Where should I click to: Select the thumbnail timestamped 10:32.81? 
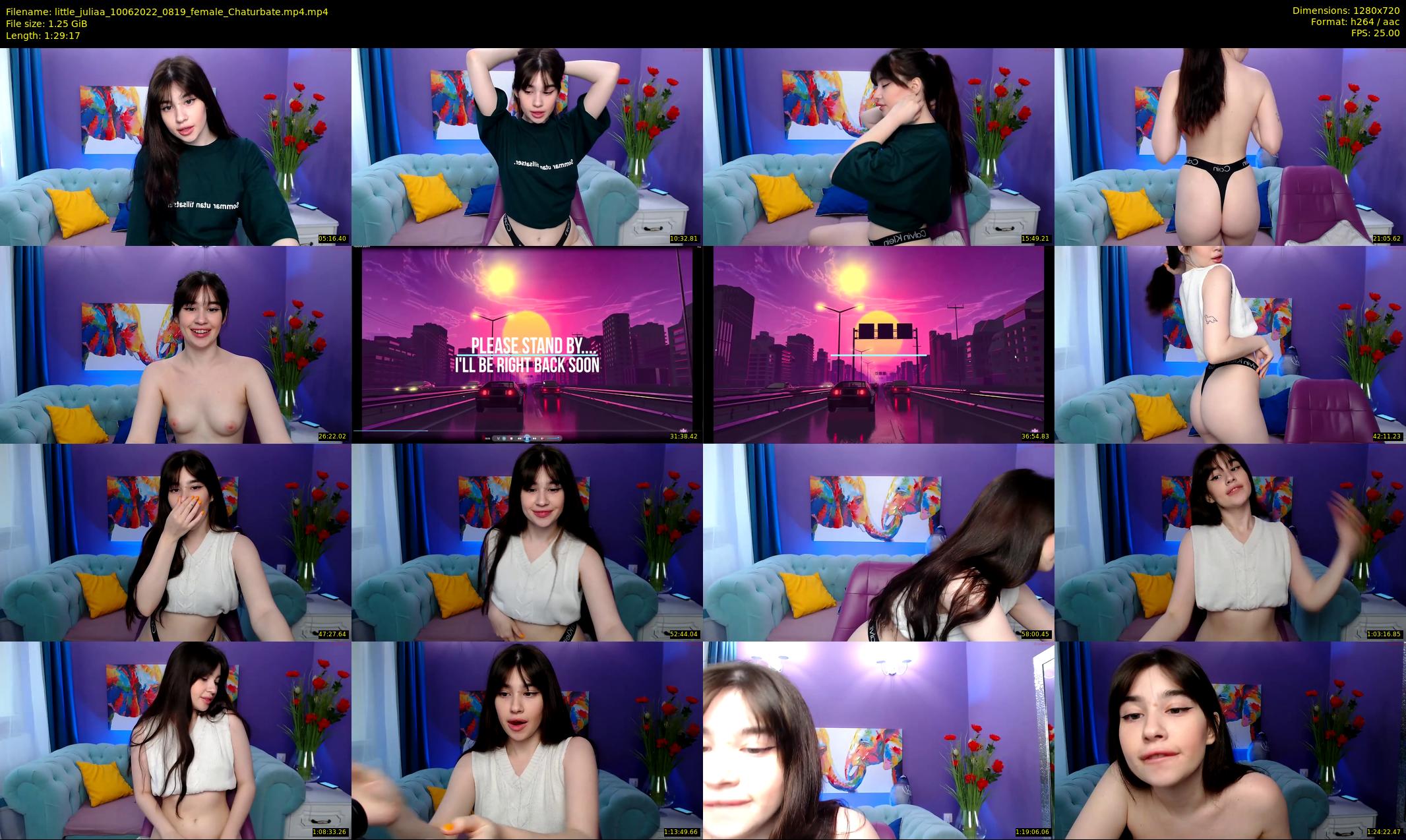pos(526,146)
